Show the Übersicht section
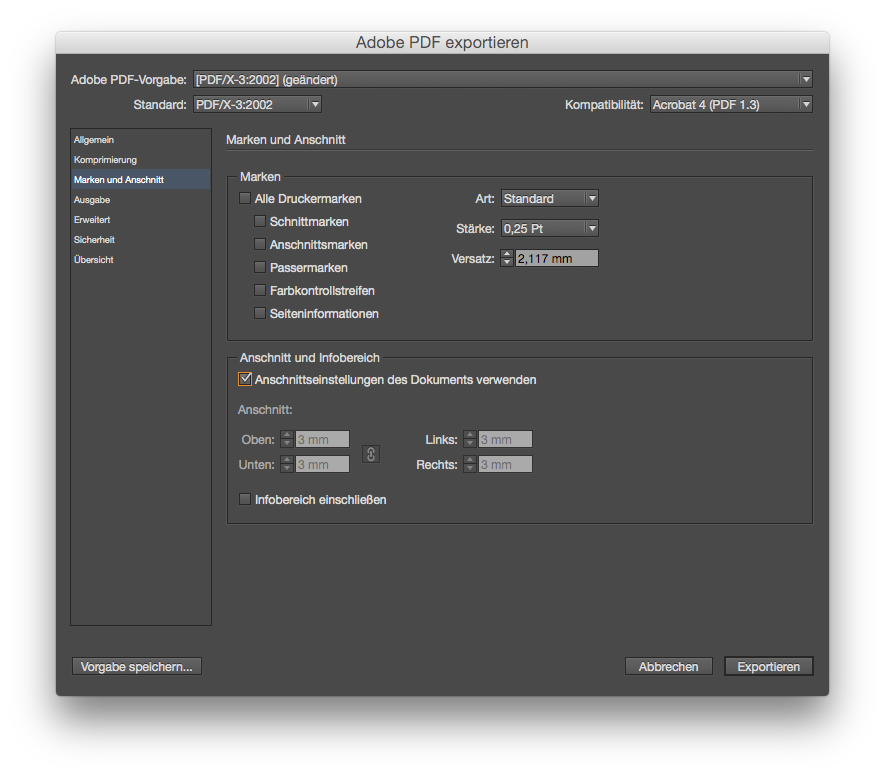Screen dimensions: 885x776 pyautogui.click(x=141, y=260)
